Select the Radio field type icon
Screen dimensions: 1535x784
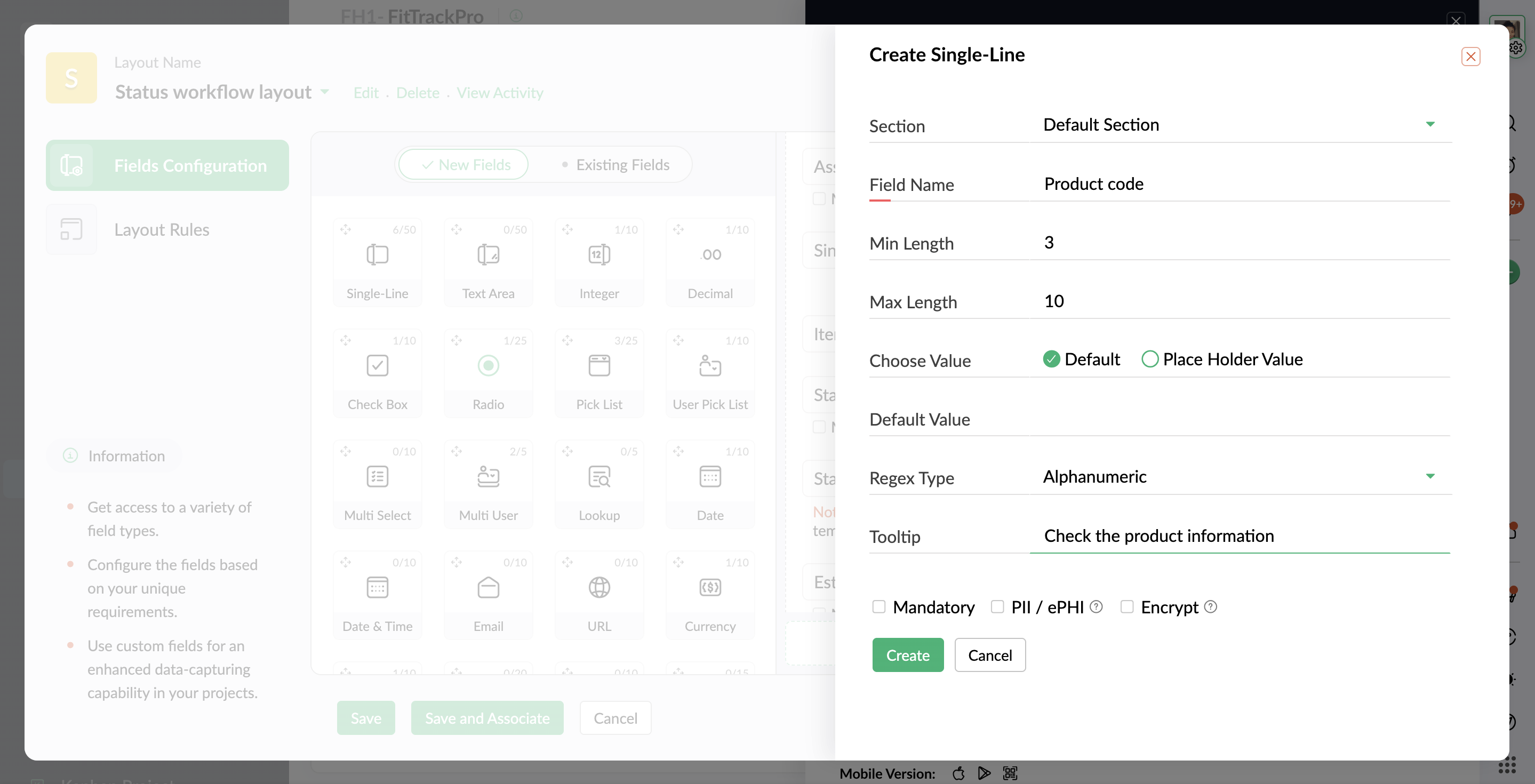click(x=488, y=365)
